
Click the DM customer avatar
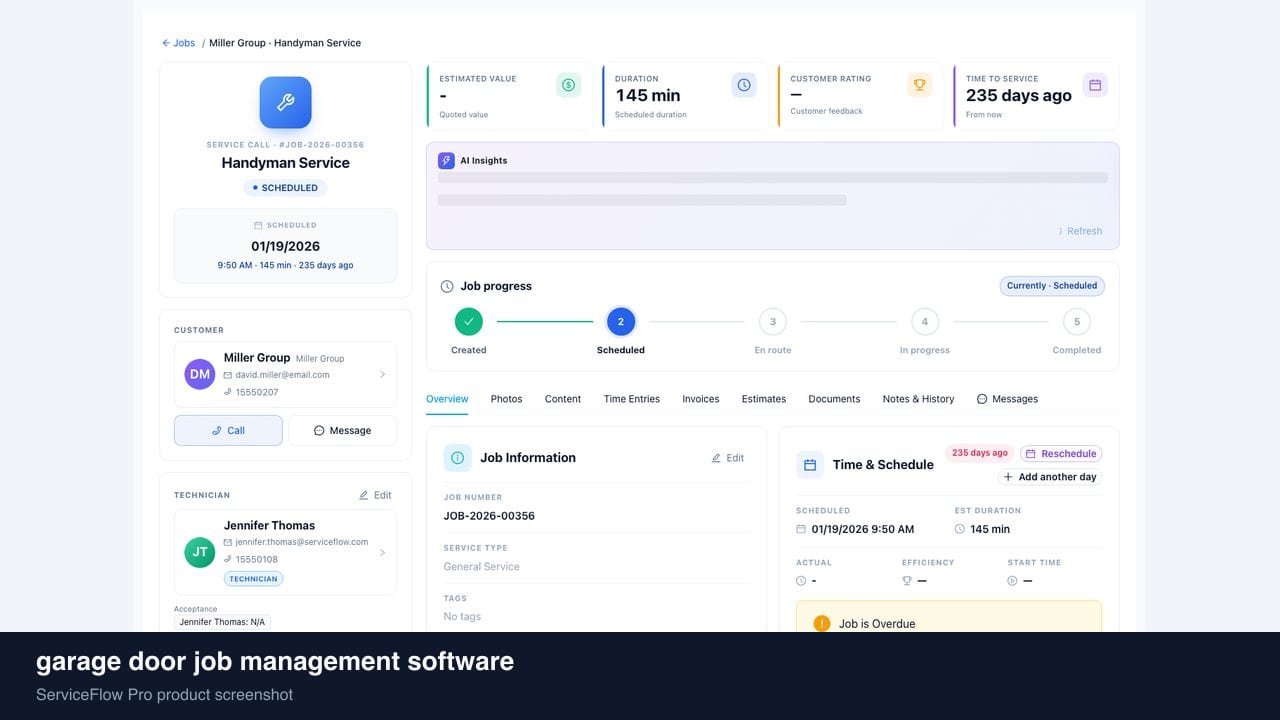pos(200,374)
